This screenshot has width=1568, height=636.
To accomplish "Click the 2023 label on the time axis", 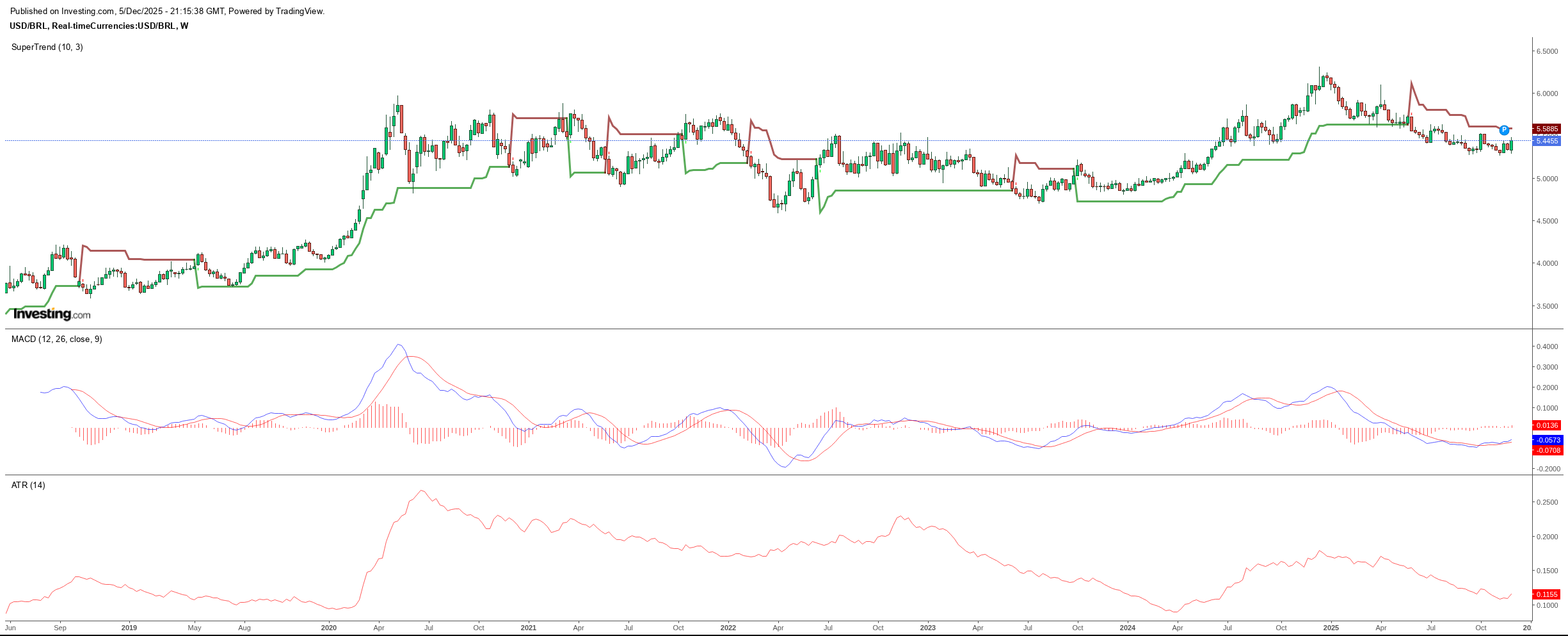I will coord(927,628).
